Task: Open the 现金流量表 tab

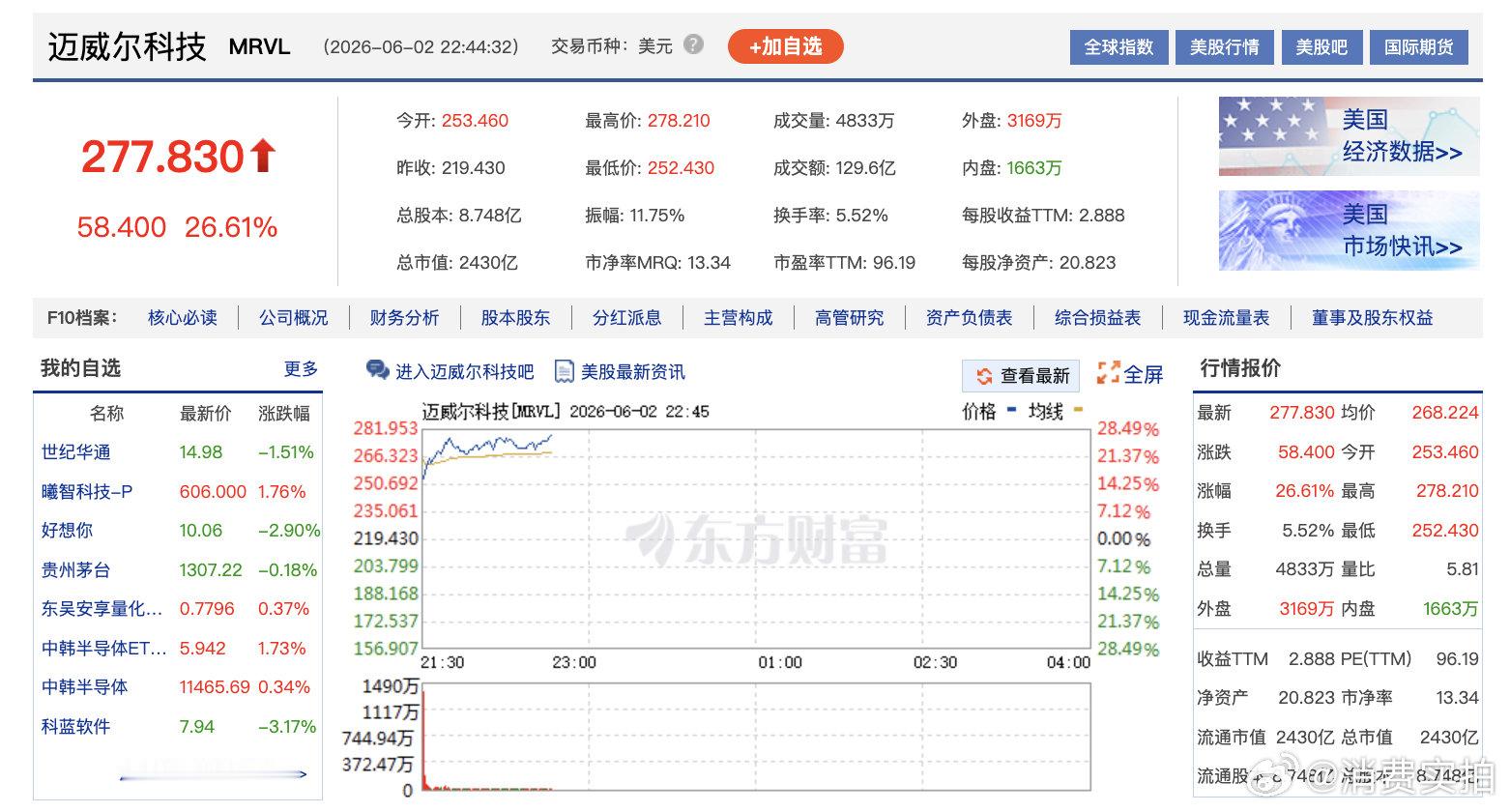Action: click(1226, 318)
